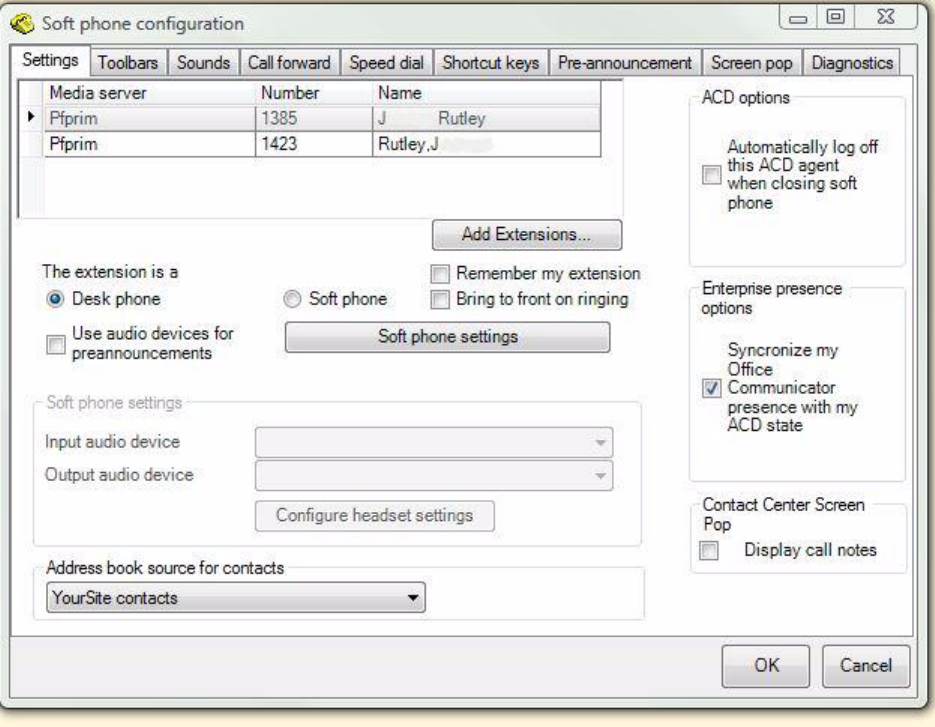This screenshot has width=935, height=727.
Task: View the Pre-announcement tab
Action: pyautogui.click(x=624, y=63)
